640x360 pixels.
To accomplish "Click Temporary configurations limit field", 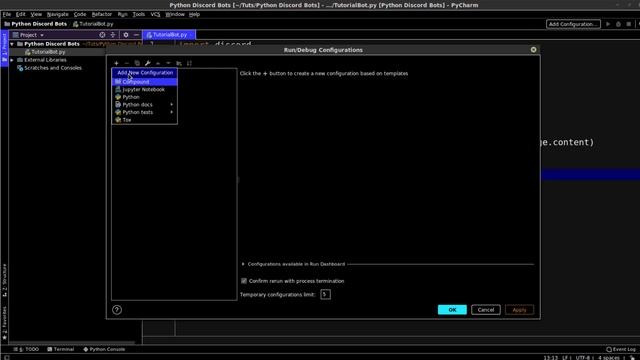I will [x=325, y=294].
